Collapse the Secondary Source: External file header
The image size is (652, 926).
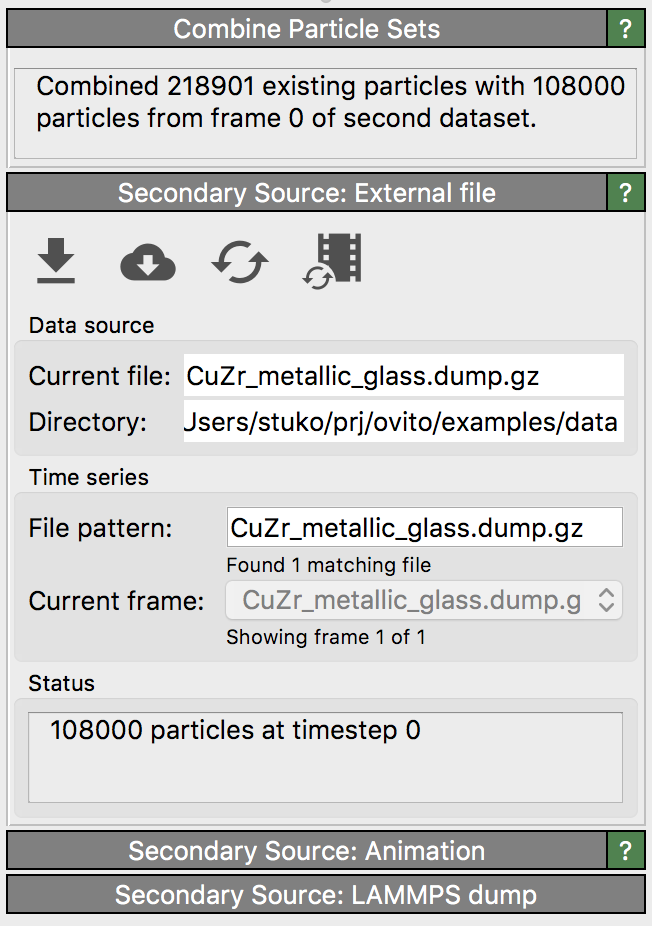pos(306,193)
